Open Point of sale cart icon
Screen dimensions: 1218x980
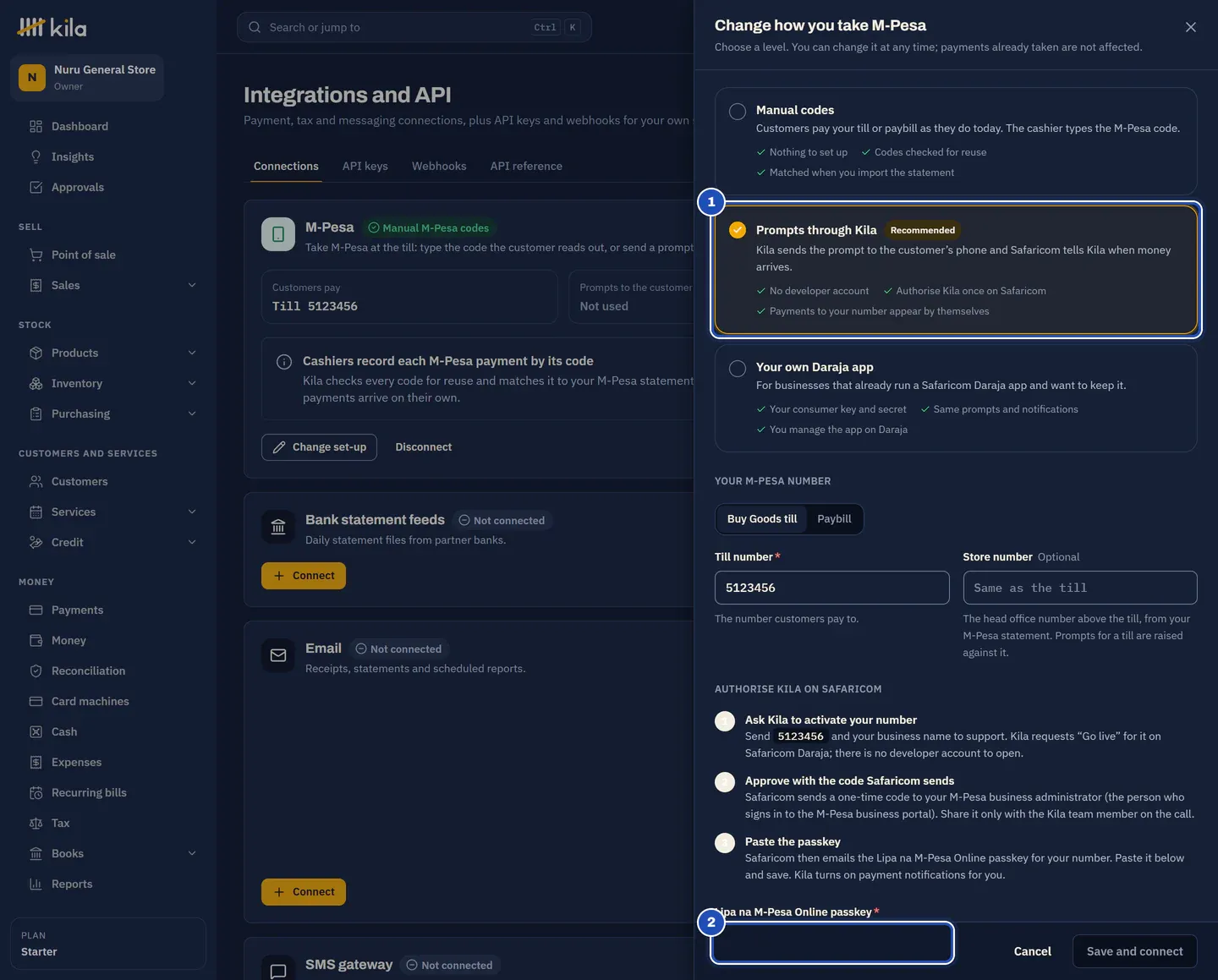click(x=36, y=255)
